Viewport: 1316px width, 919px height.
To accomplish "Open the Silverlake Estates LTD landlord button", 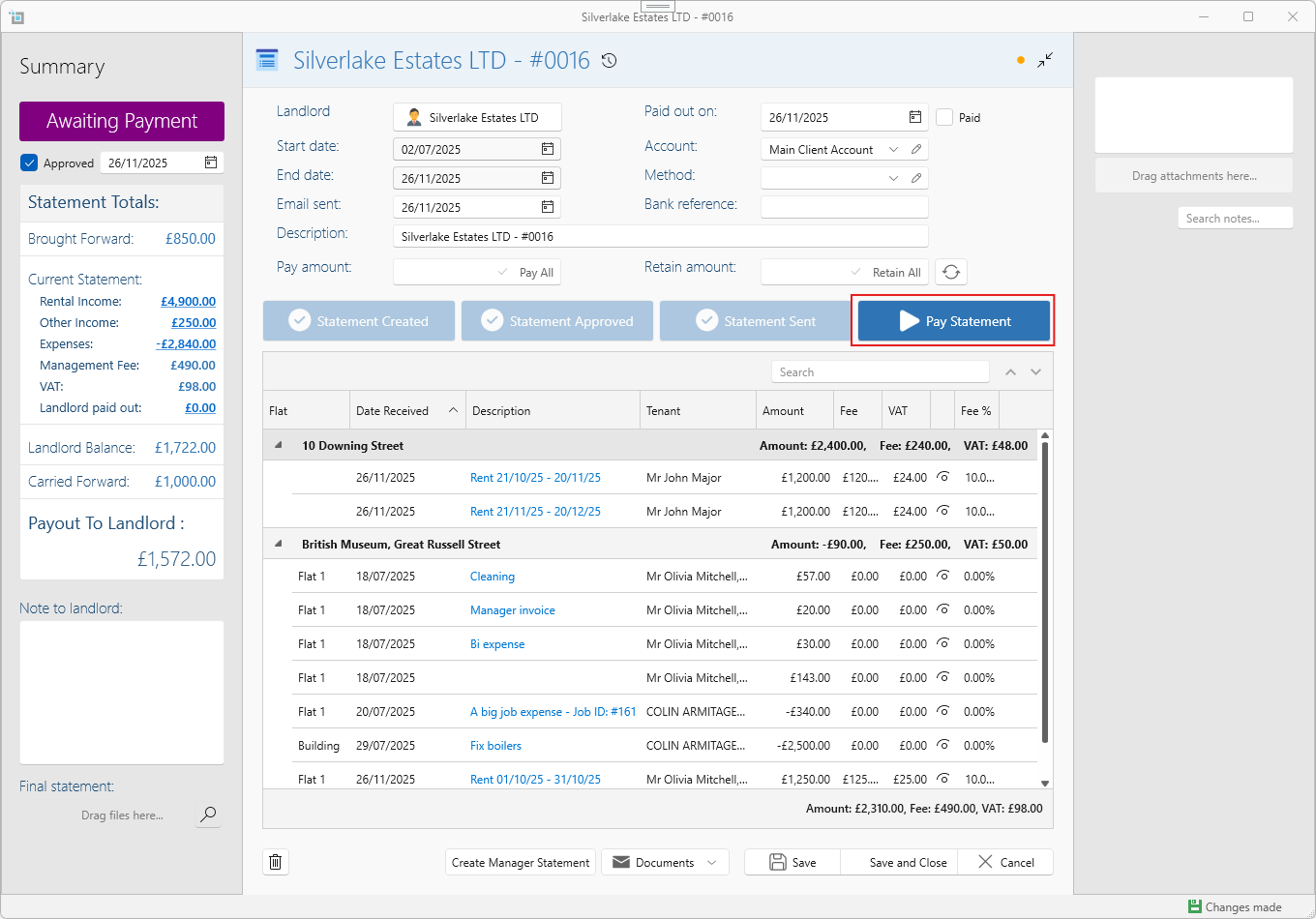I will click(x=477, y=117).
